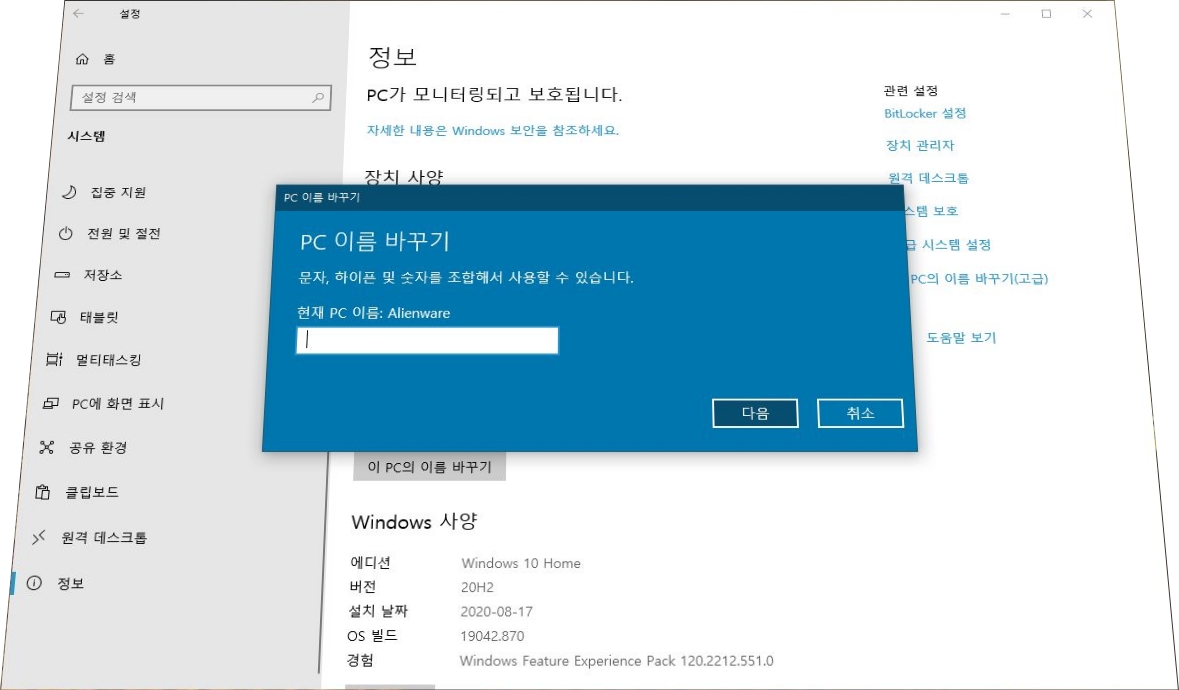Click the 전원 및 절전 power icon
The image size is (1179, 690).
(x=65, y=234)
